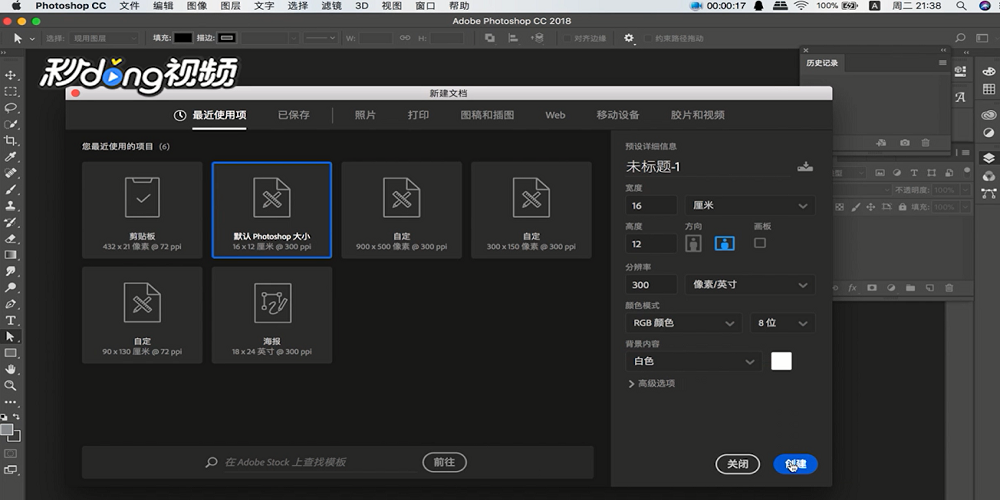Select the Crop tool

click(10, 140)
